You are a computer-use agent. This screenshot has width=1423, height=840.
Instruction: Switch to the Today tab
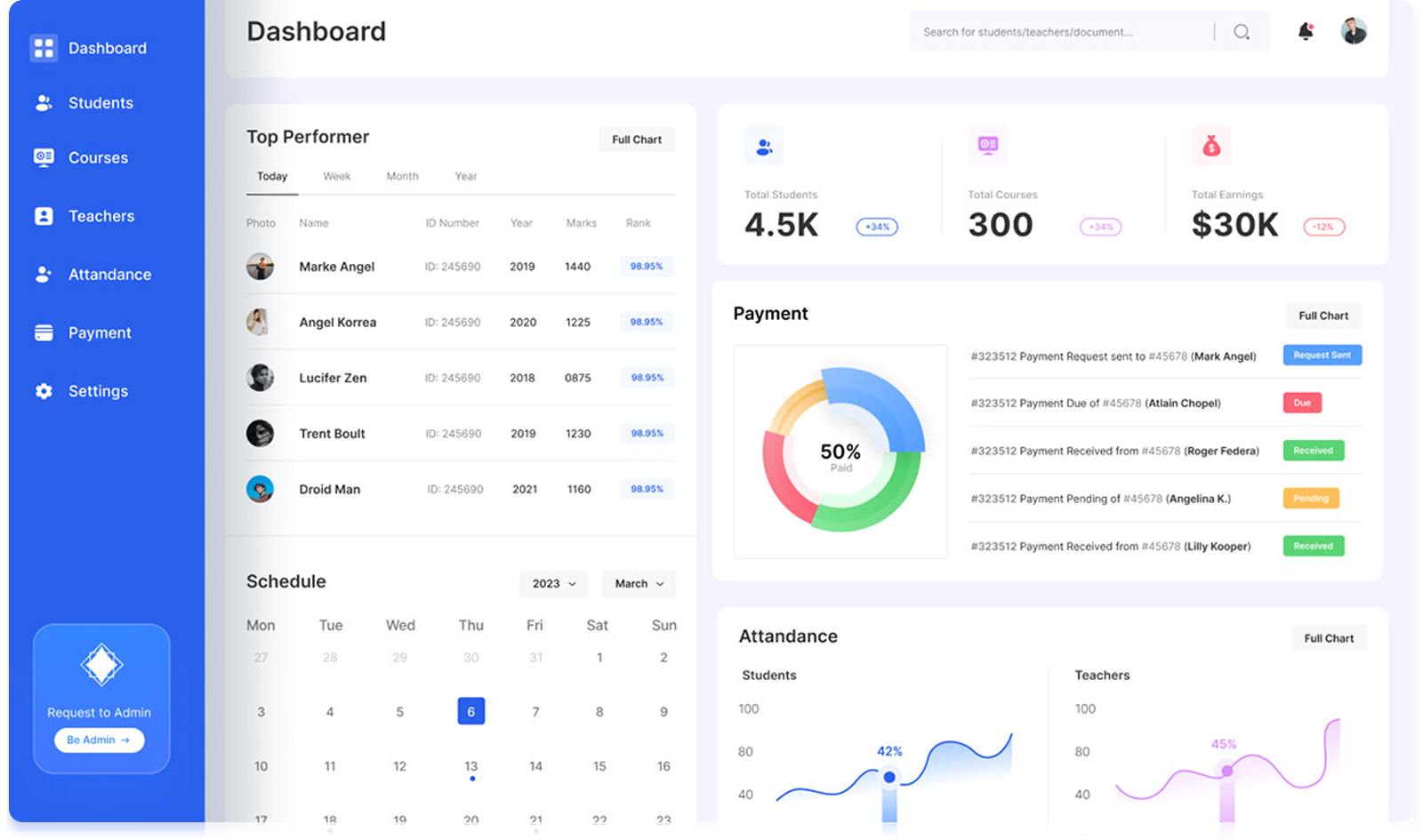(272, 176)
